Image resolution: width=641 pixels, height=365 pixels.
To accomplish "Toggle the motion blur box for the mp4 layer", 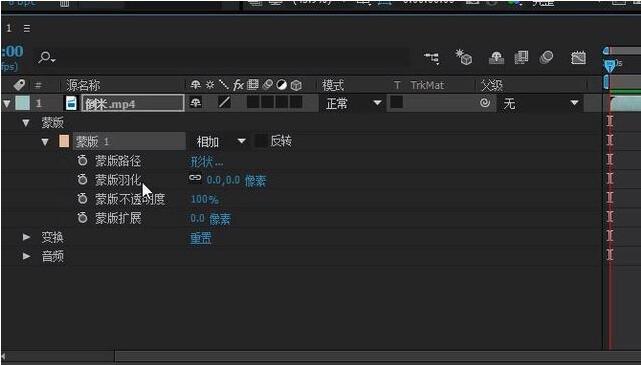I will [x=267, y=102].
